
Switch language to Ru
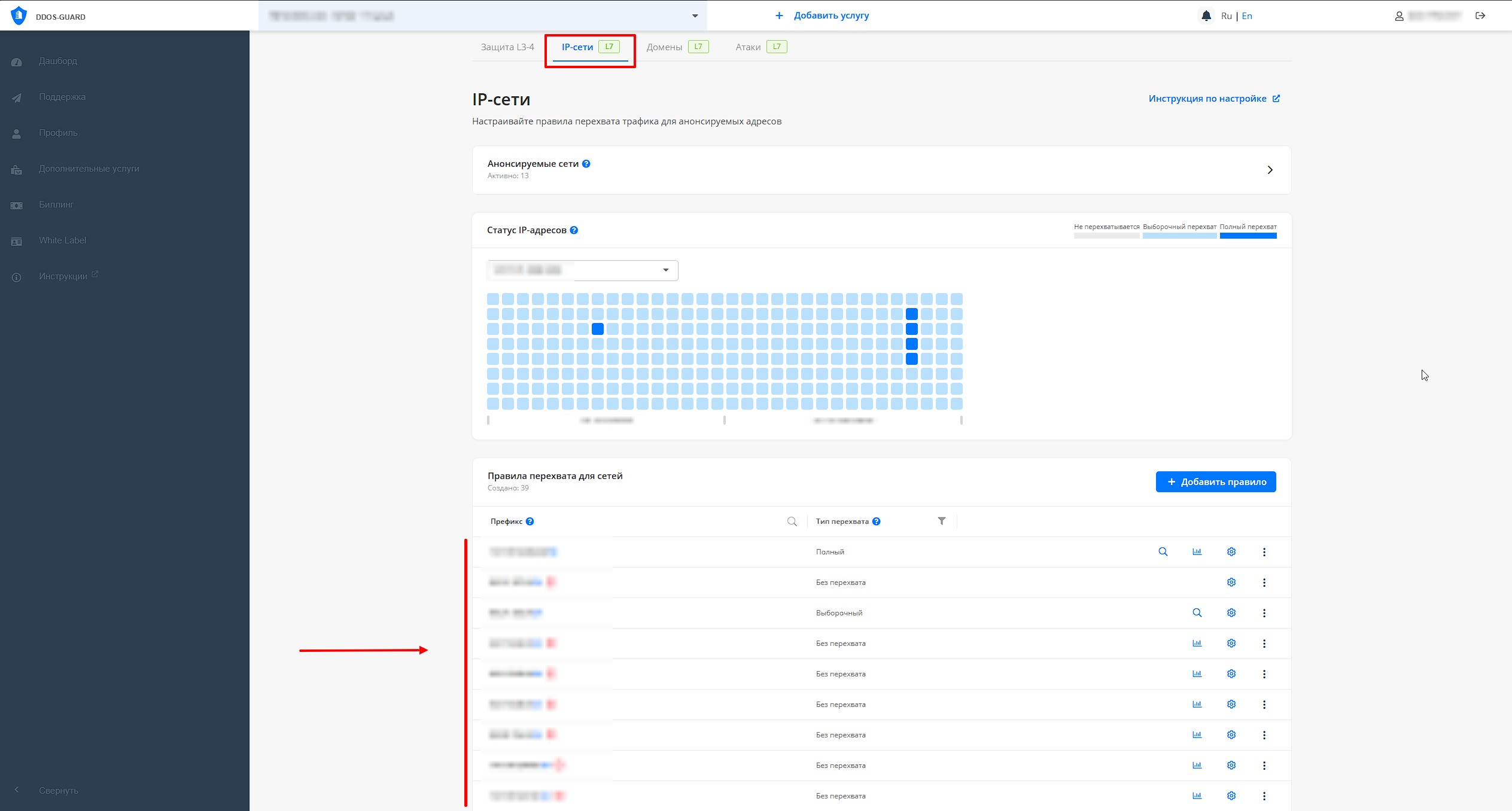click(1226, 16)
